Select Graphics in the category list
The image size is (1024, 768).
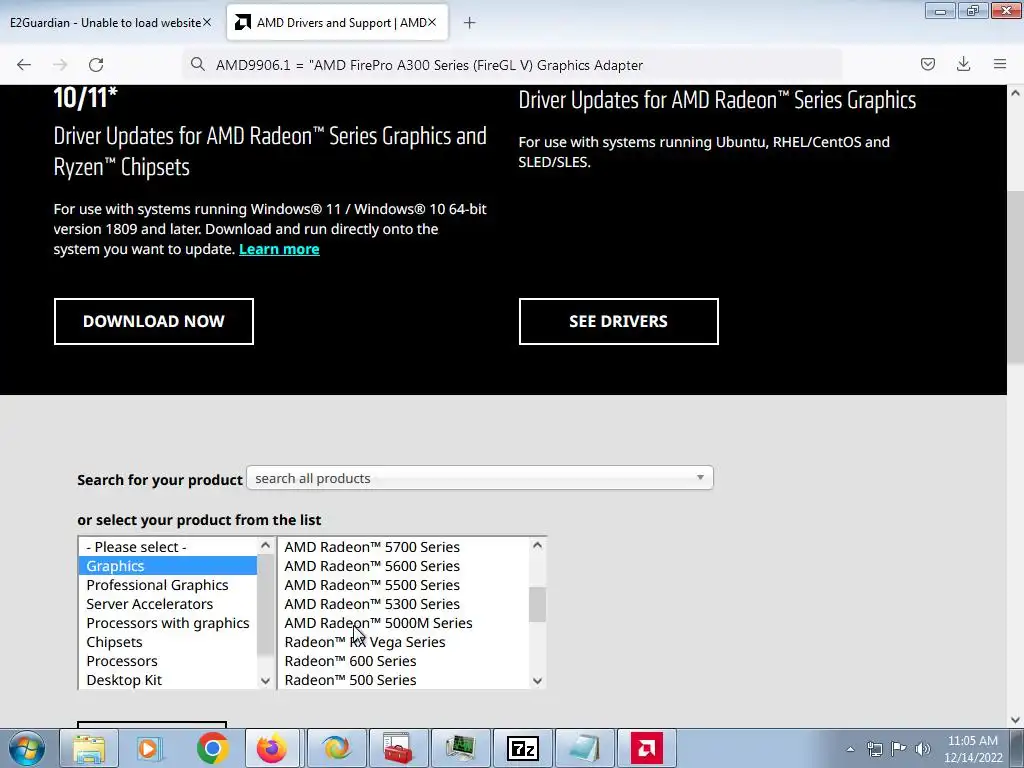[x=168, y=566]
